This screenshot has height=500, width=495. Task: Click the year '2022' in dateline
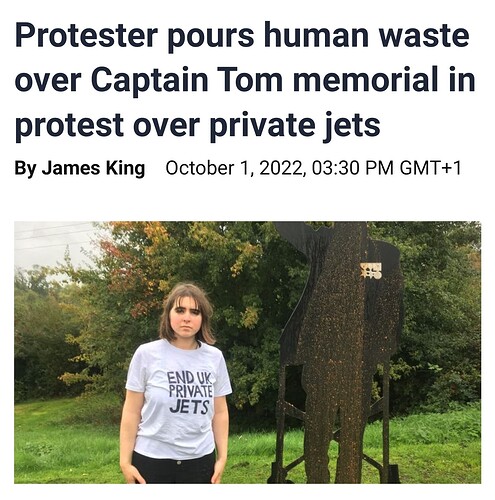point(282,168)
